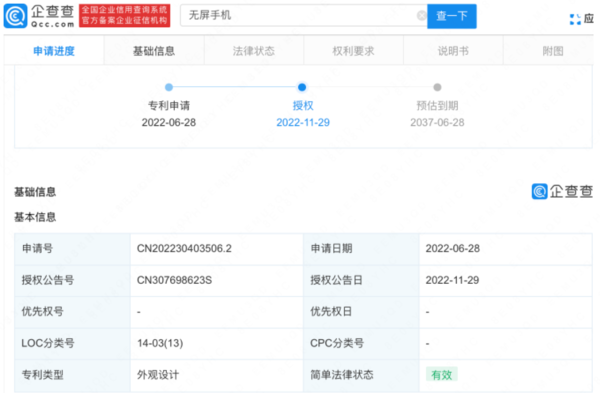600x393 pixels.
Task: Select the 授权 timeline dot
Action: pos(302,87)
